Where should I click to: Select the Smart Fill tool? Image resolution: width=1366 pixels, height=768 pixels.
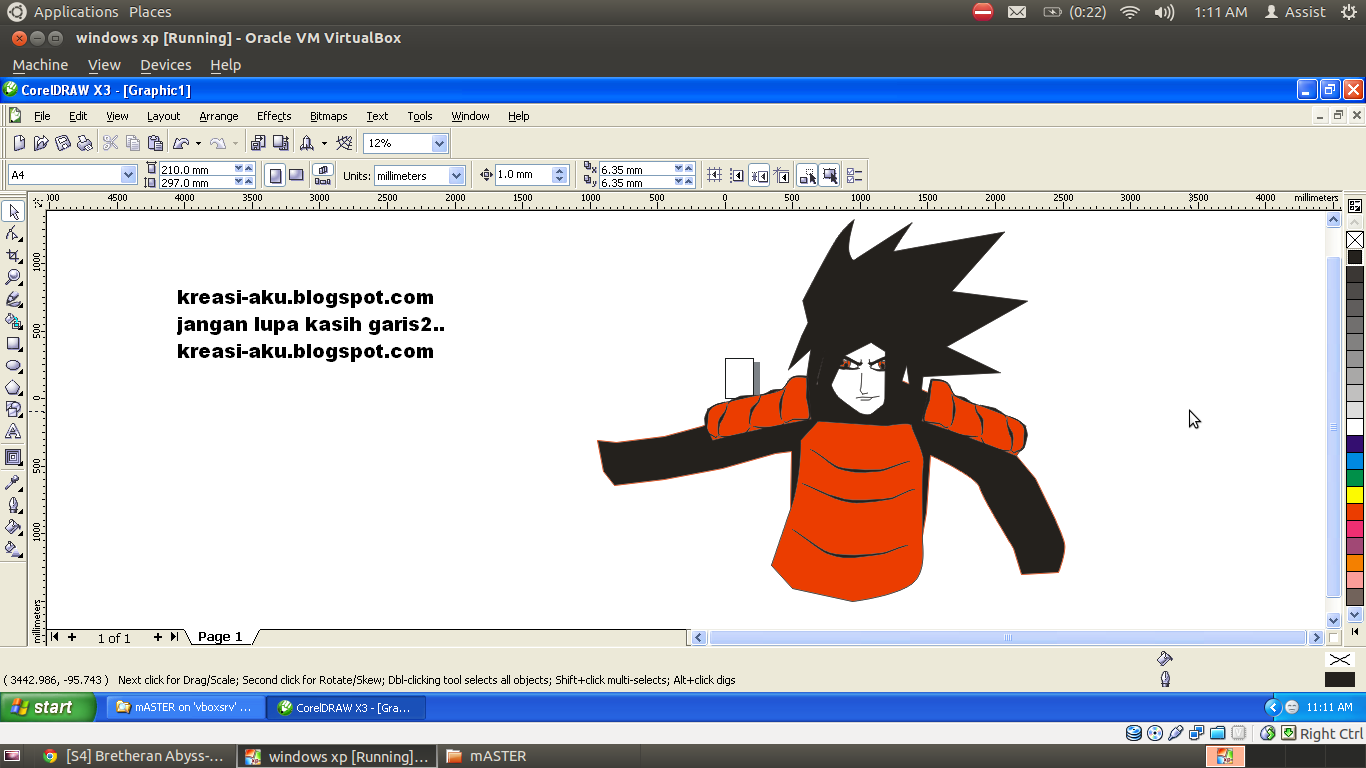coord(13,321)
